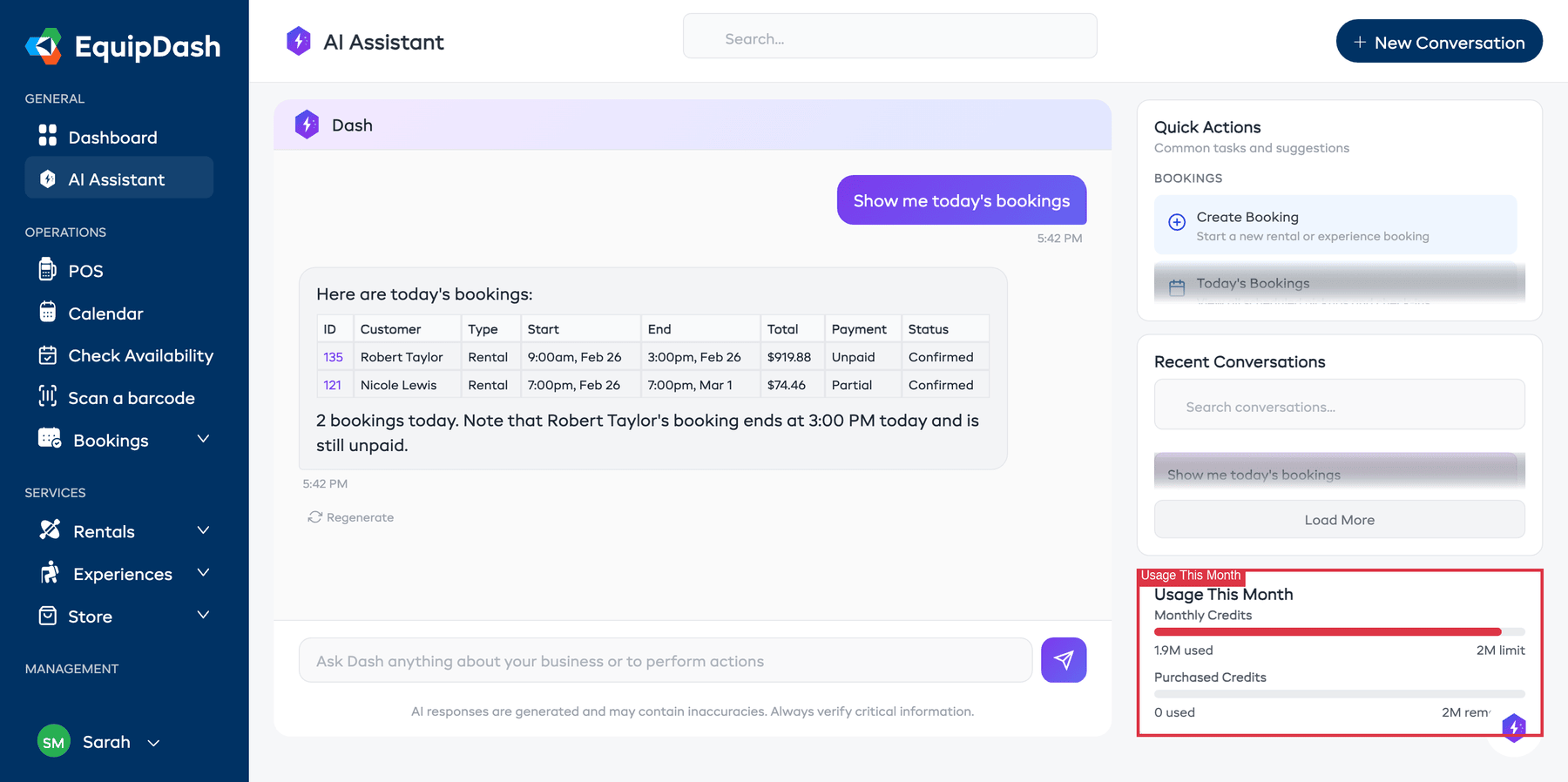Screen dimensions: 1568x782
Task: Click the Calendar sidebar icon
Action: pyautogui.click(x=48, y=312)
